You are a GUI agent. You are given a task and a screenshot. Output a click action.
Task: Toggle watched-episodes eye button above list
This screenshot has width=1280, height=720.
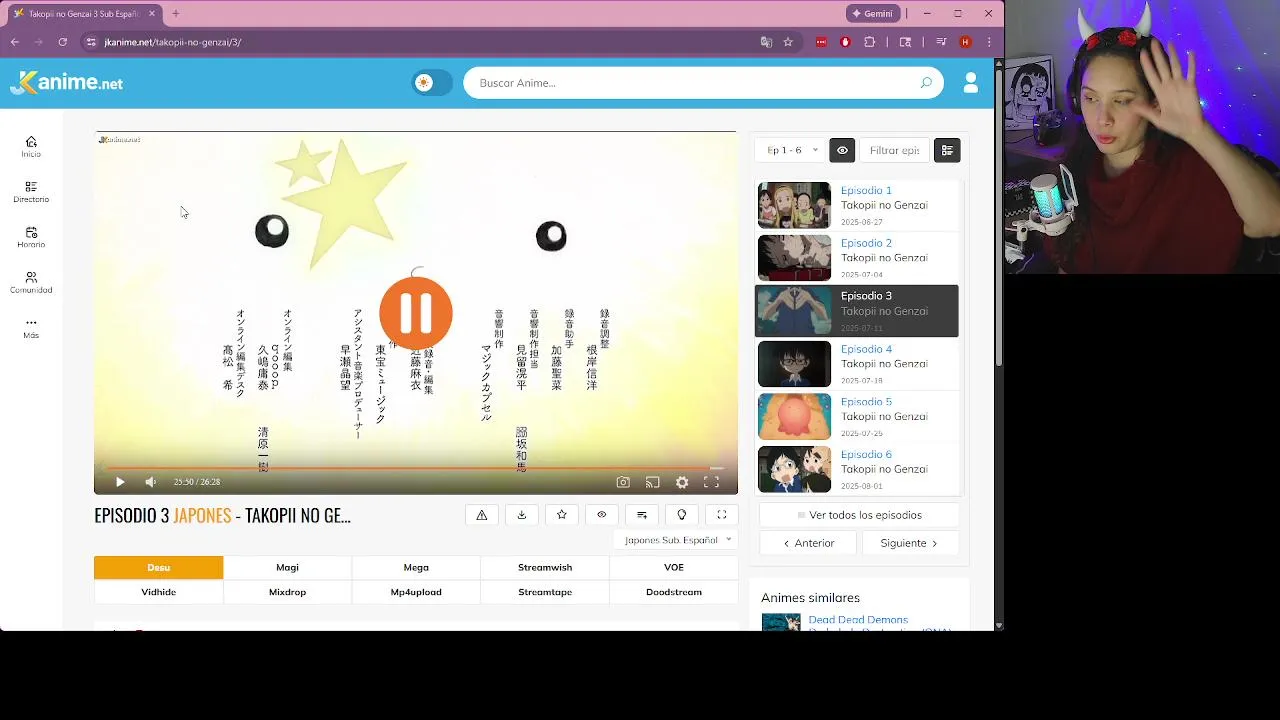[842, 150]
